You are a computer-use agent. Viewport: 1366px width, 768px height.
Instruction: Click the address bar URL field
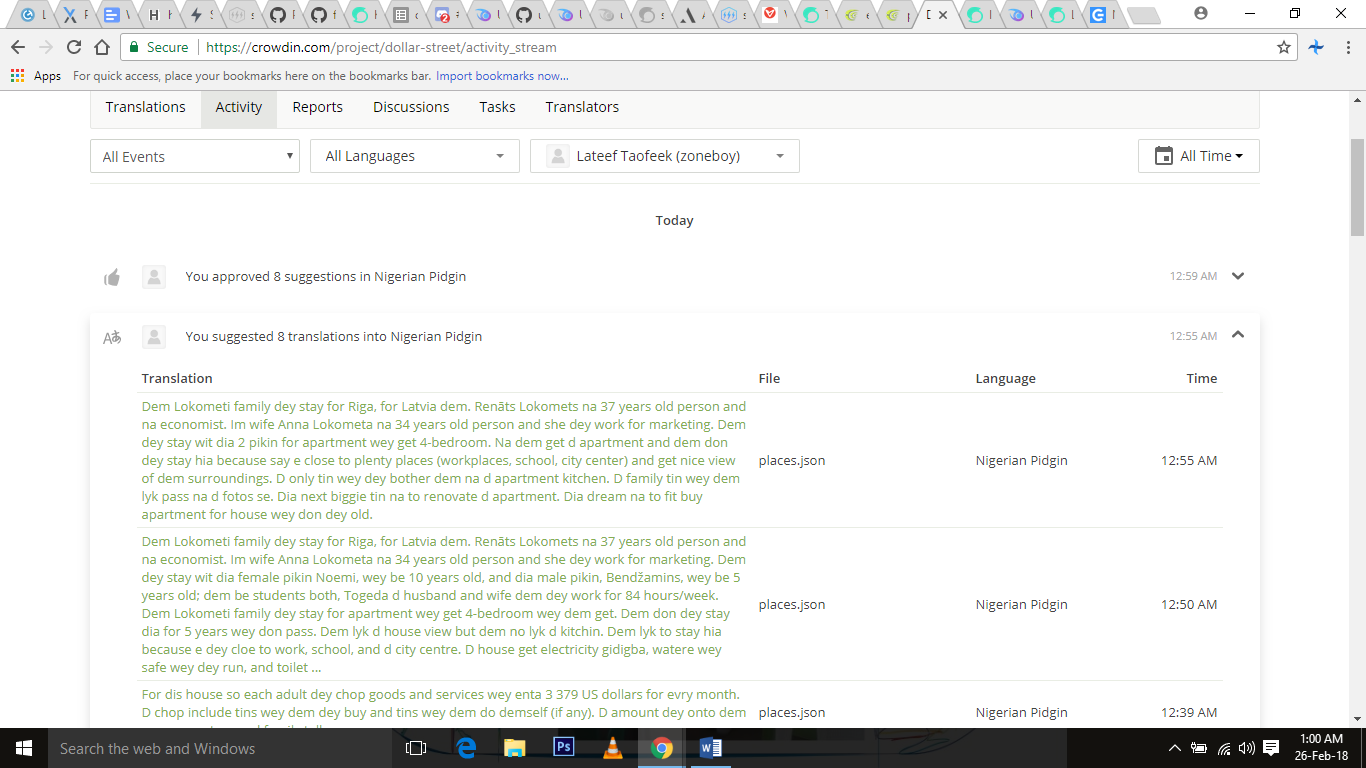[x=735, y=47]
